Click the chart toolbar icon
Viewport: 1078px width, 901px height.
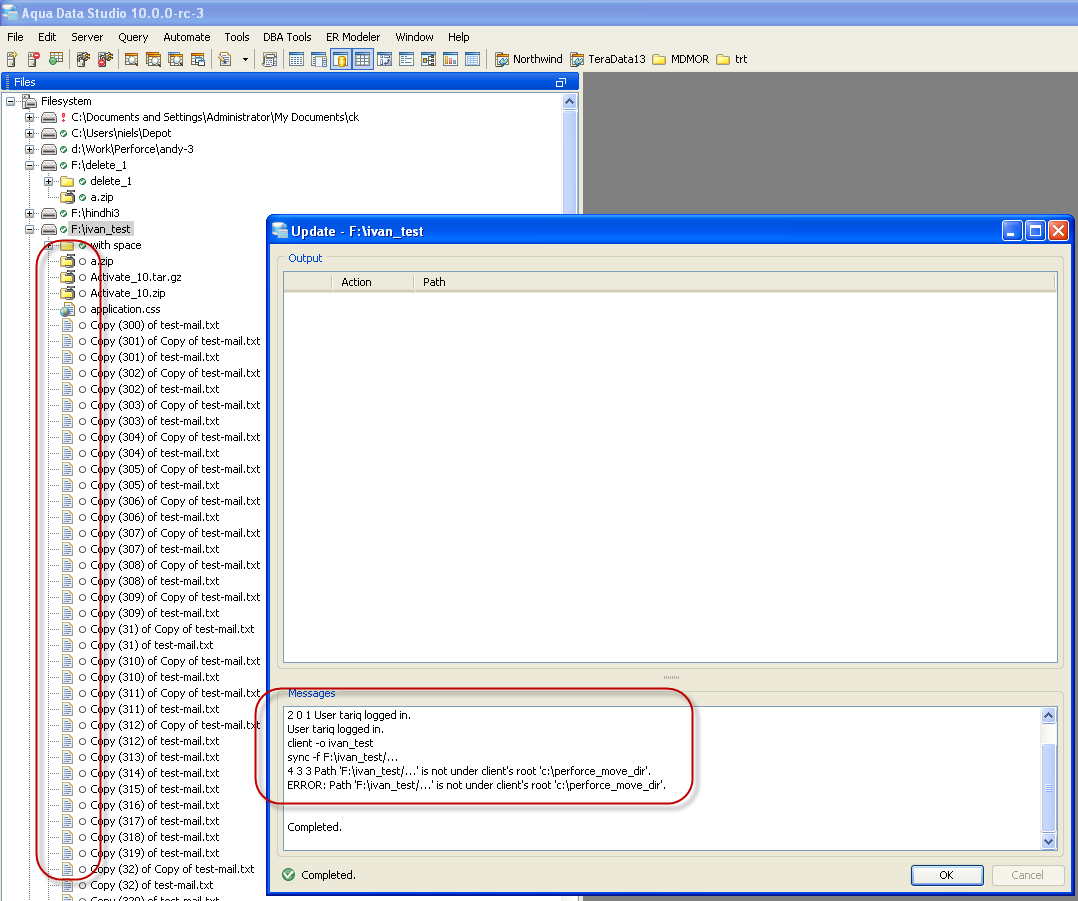tap(450, 59)
